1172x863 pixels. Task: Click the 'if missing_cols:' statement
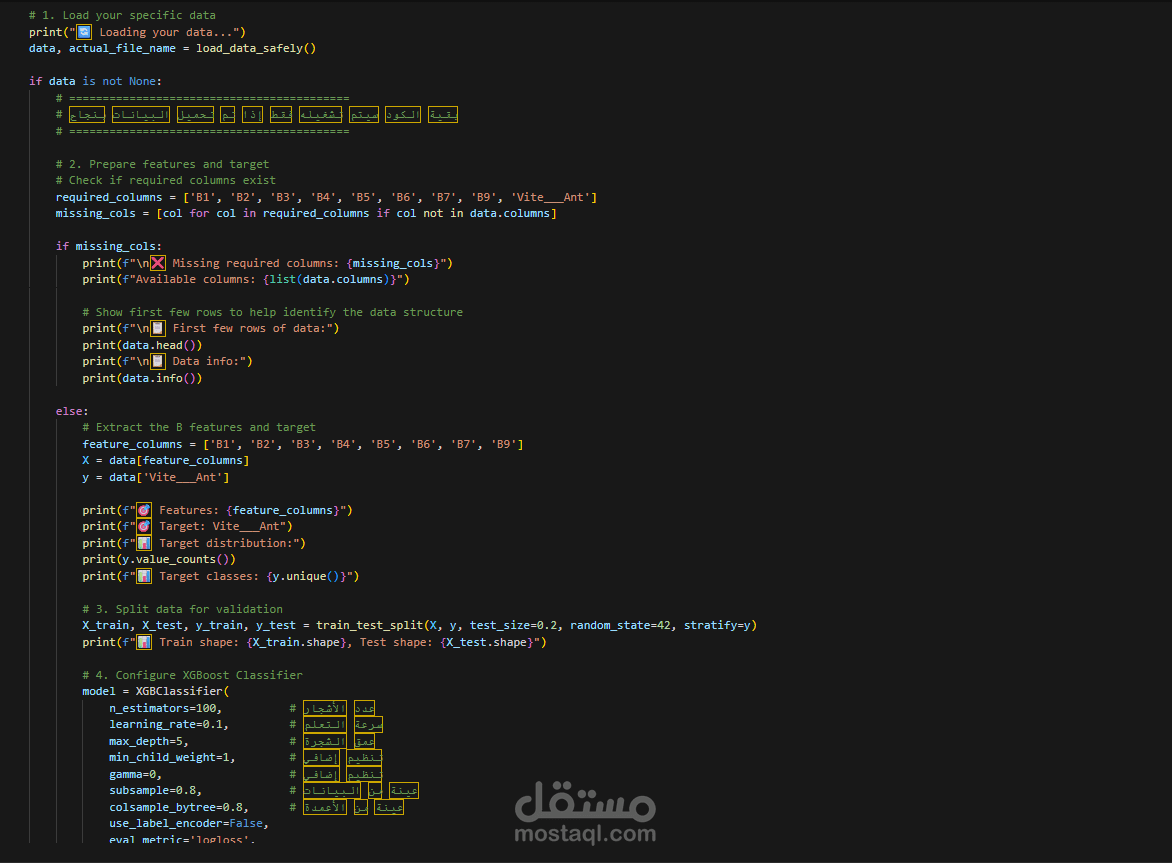click(108, 246)
